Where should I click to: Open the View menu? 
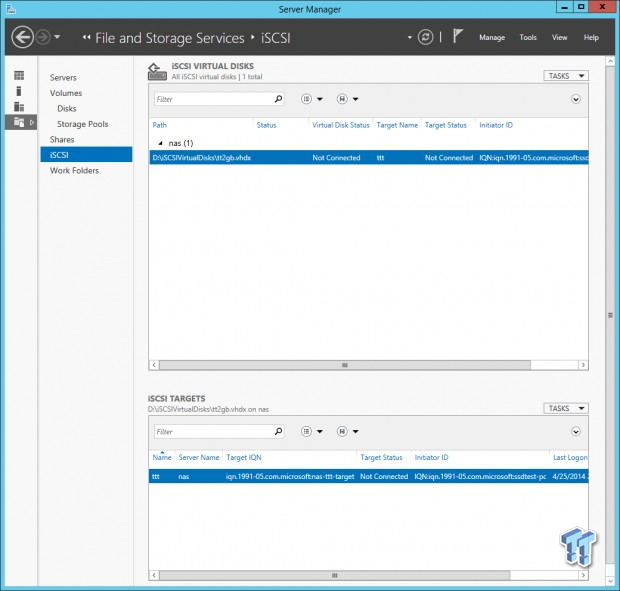pyautogui.click(x=560, y=38)
